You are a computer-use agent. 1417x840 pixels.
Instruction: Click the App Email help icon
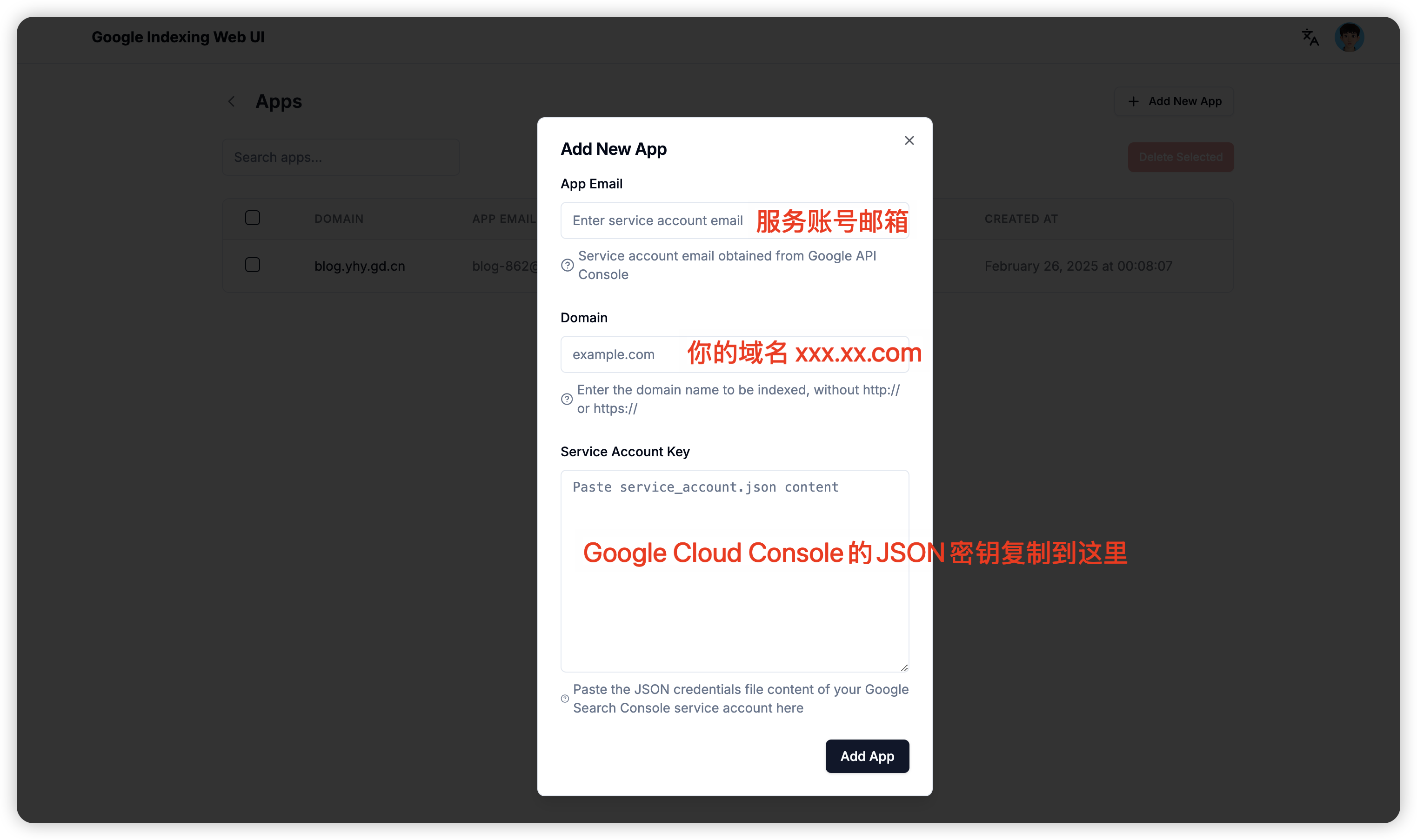click(567, 265)
